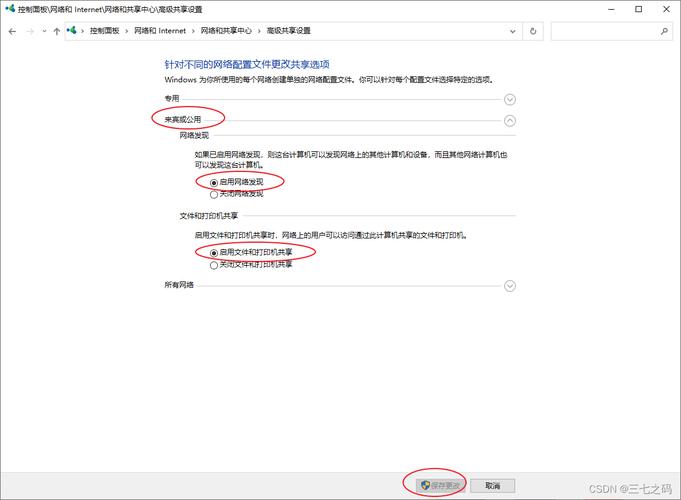Image resolution: width=681 pixels, height=500 pixels.
Task: Go back using the Back arrow
Action: [12, 31]
